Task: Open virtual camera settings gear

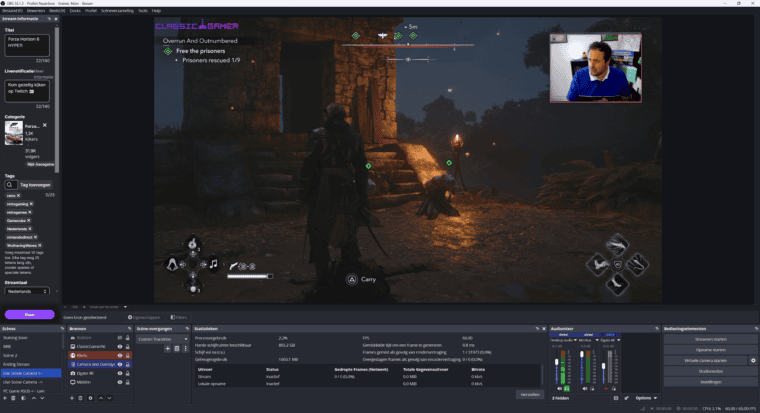Action: 753,360
